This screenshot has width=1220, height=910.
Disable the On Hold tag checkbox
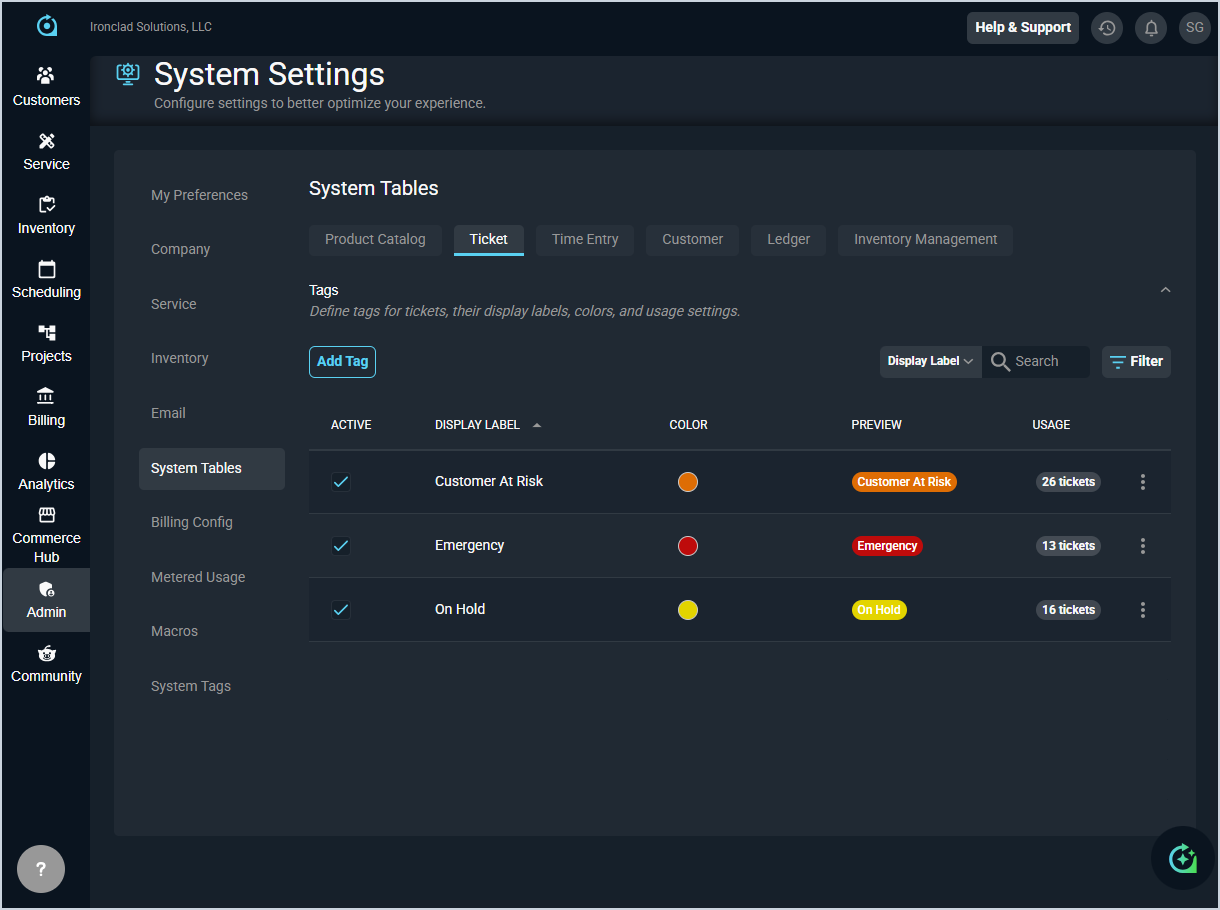click(x=341, y=610)
